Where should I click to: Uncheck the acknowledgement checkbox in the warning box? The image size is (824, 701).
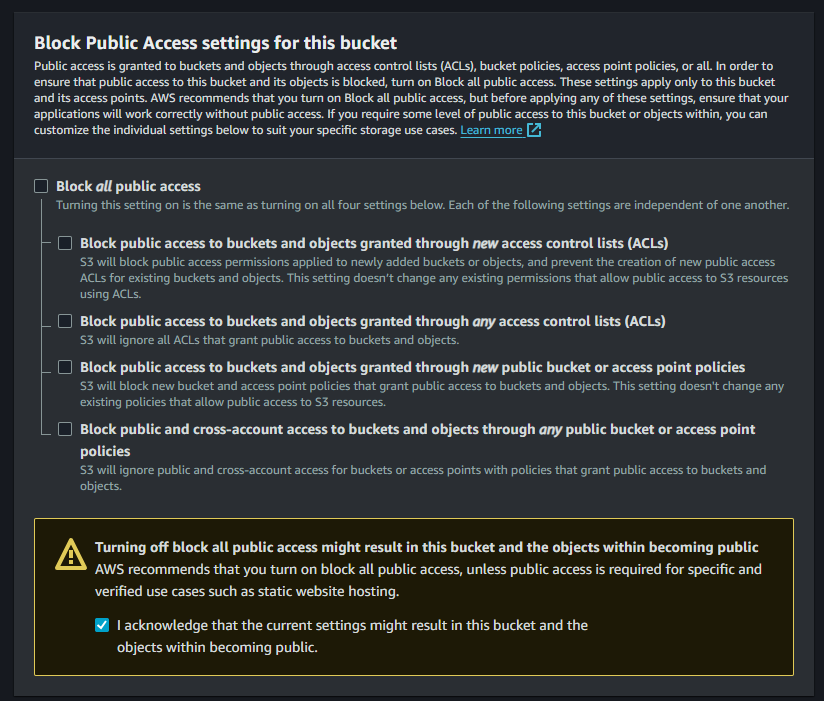point(102,625)
